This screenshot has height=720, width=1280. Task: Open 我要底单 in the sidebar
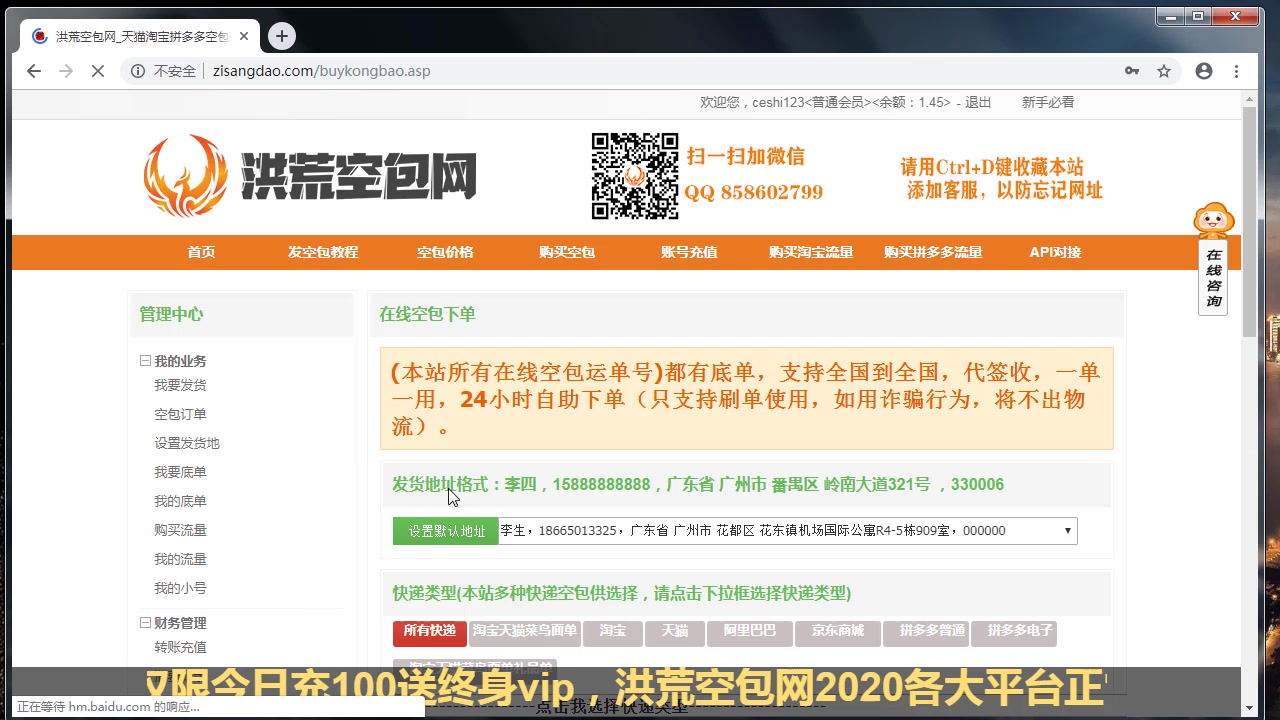(x=180, y=472)
